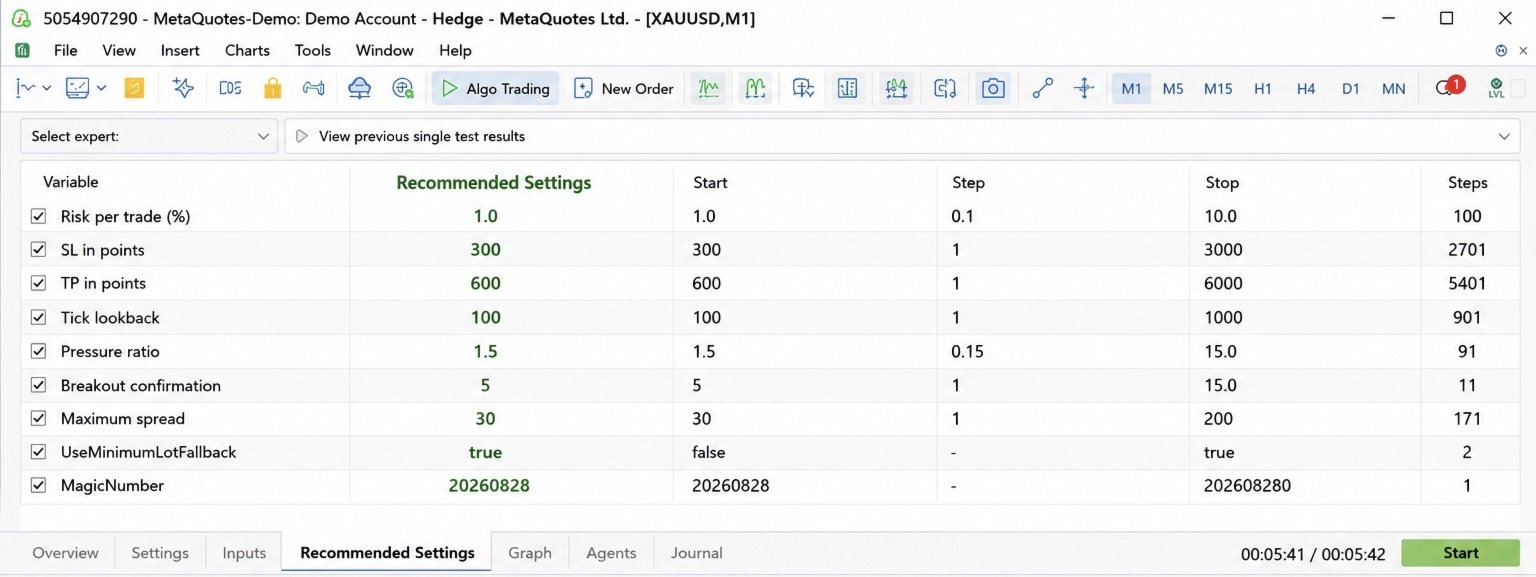Image resolution: width=1536 pixels, height=577 pixels.
Task: Uncheck the TP in points checkbox
Action: click(39, 283)
